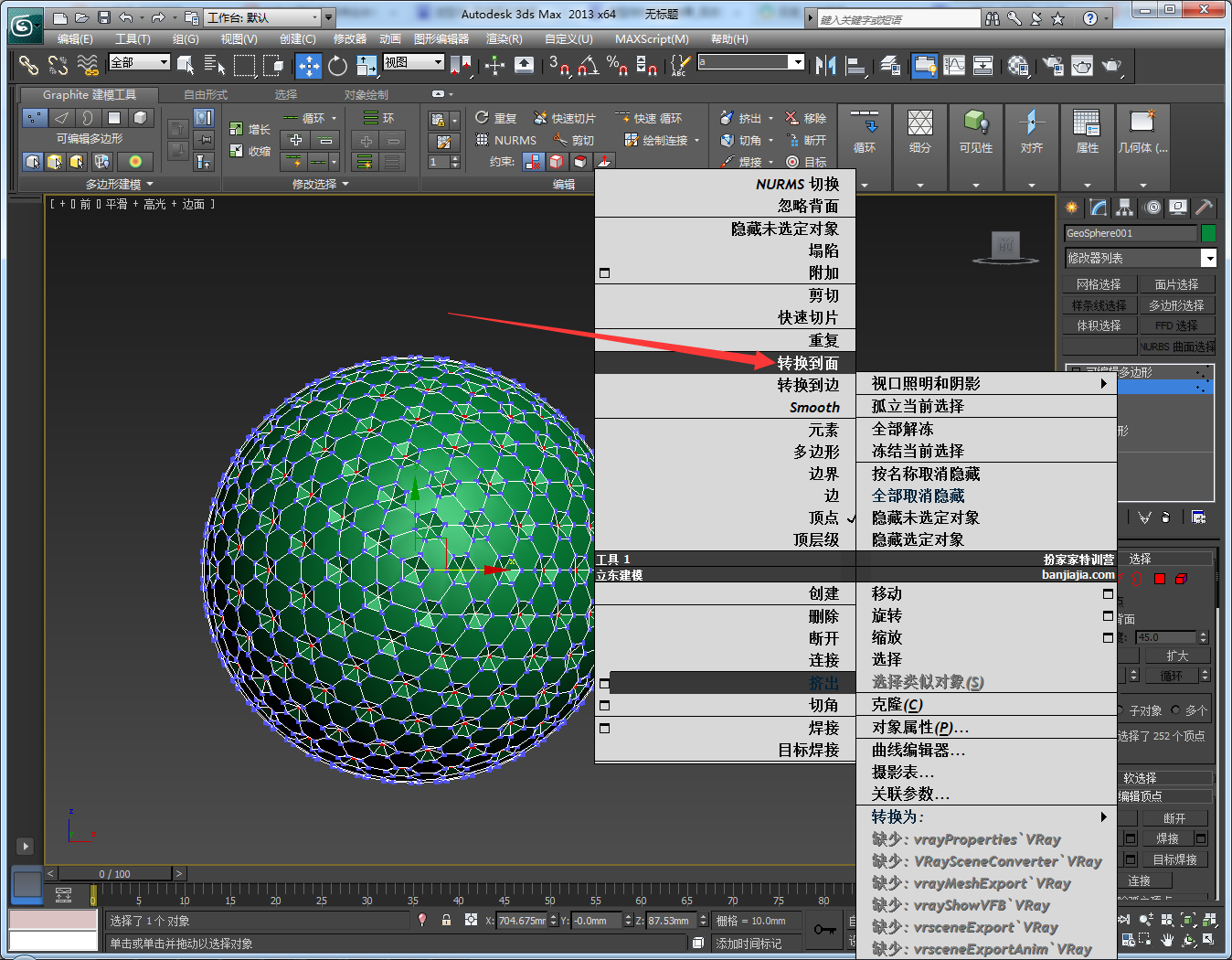The image size is (1232, 960).
Task: Select Vertex sub-object level in ribbon
Action: click(x=35, y=117)
